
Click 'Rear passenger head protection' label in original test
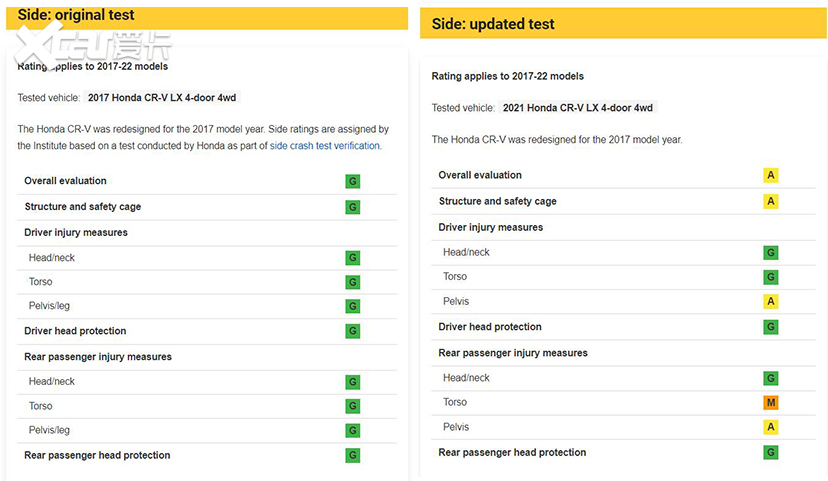[x=97, y=455]
